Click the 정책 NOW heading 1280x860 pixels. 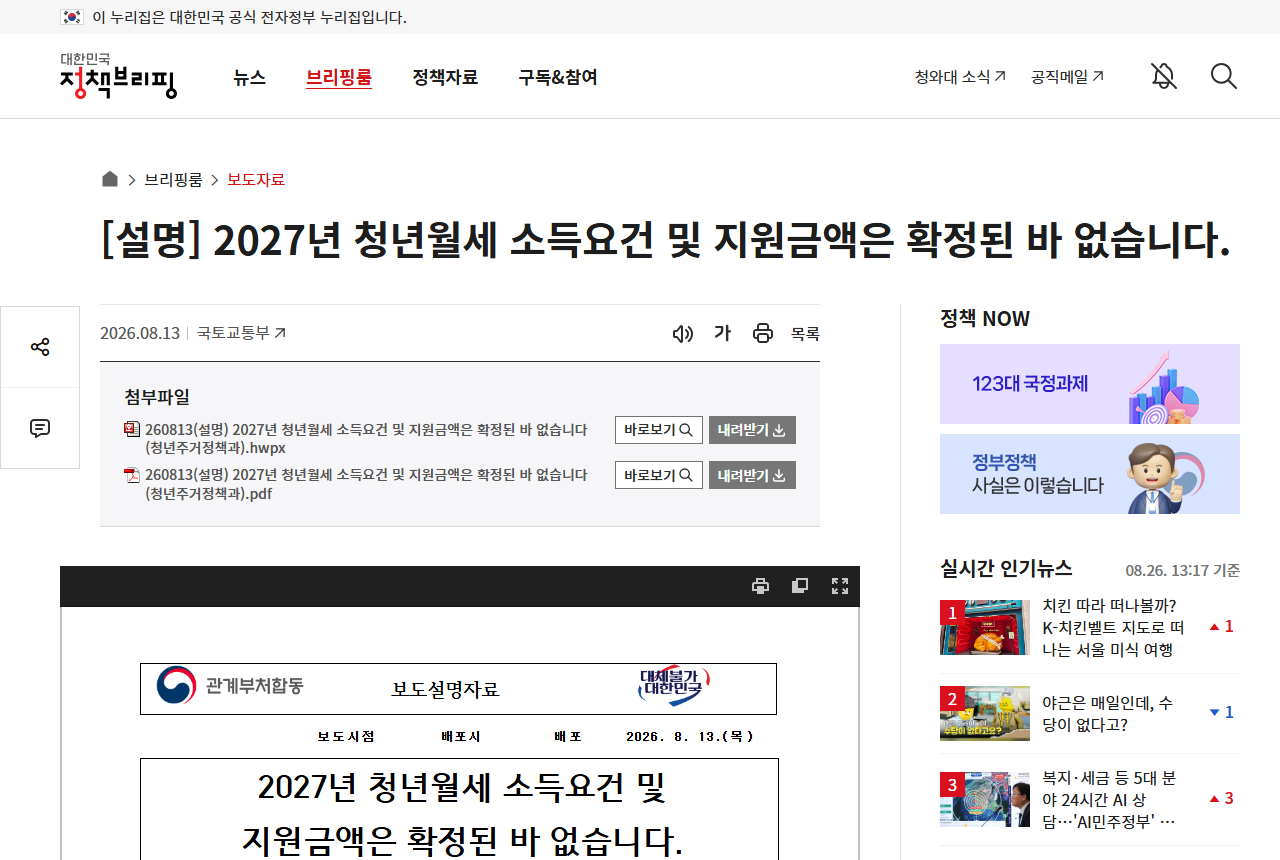[985, 319]
